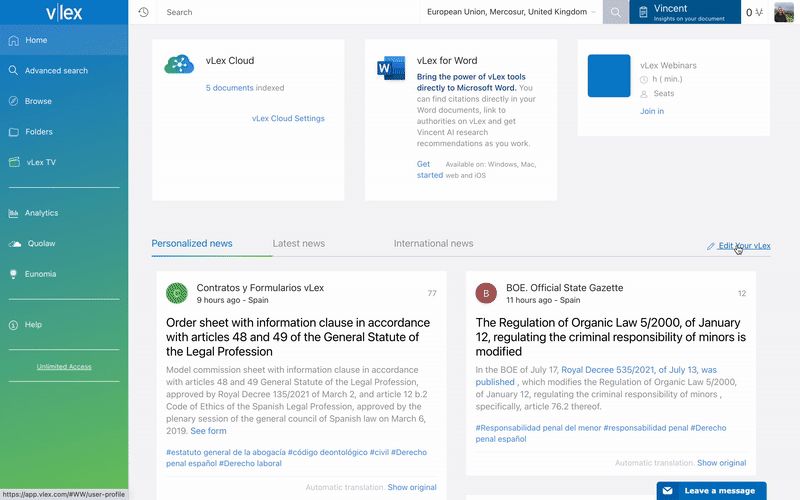Open Royal Decree 535/2021 link
The height and width of the screenshot is (500, 800).
[x=596, y=376]
